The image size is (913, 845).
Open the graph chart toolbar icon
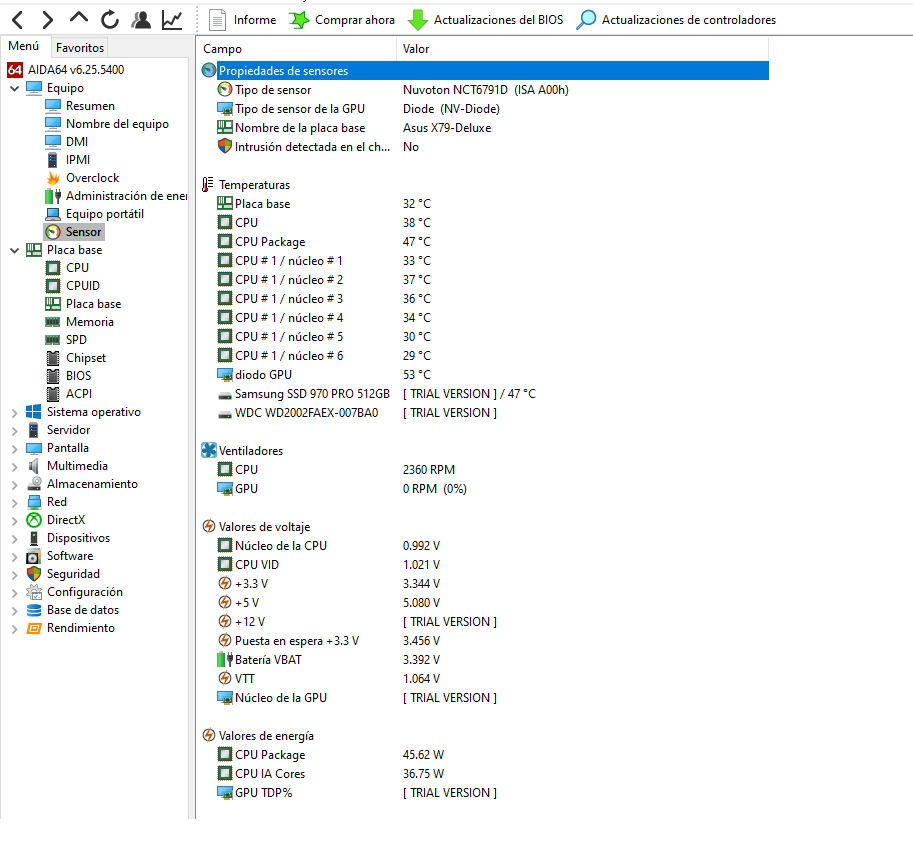click(172, 20)
